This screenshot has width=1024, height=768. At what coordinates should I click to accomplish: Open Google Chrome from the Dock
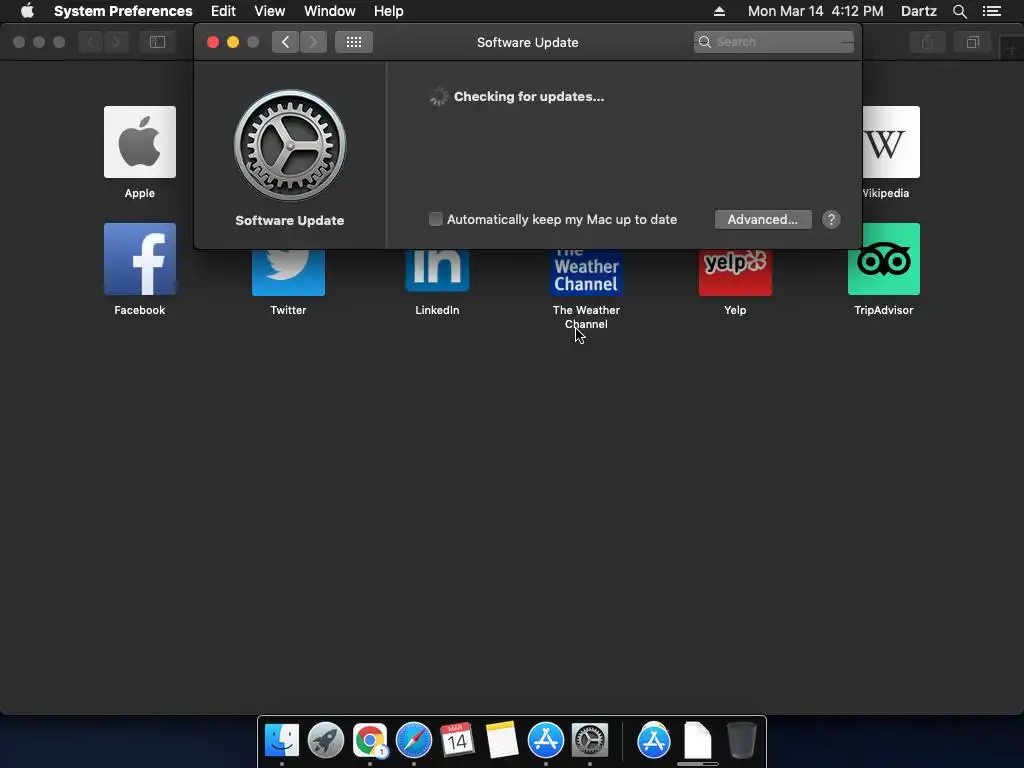coord(370,741)
